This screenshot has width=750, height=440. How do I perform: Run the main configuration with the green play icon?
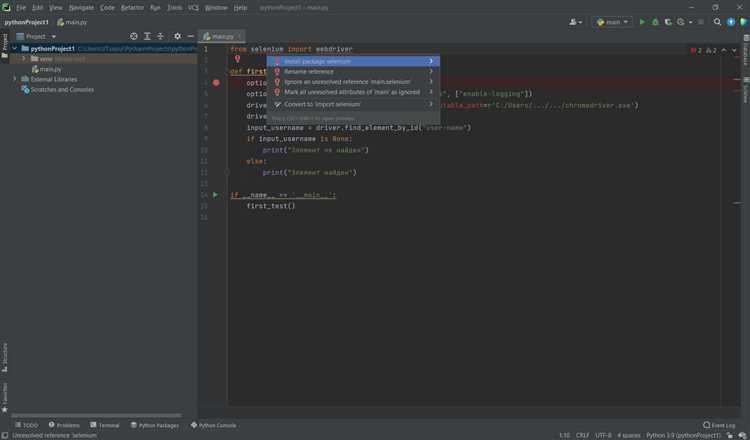pos(642,22)
